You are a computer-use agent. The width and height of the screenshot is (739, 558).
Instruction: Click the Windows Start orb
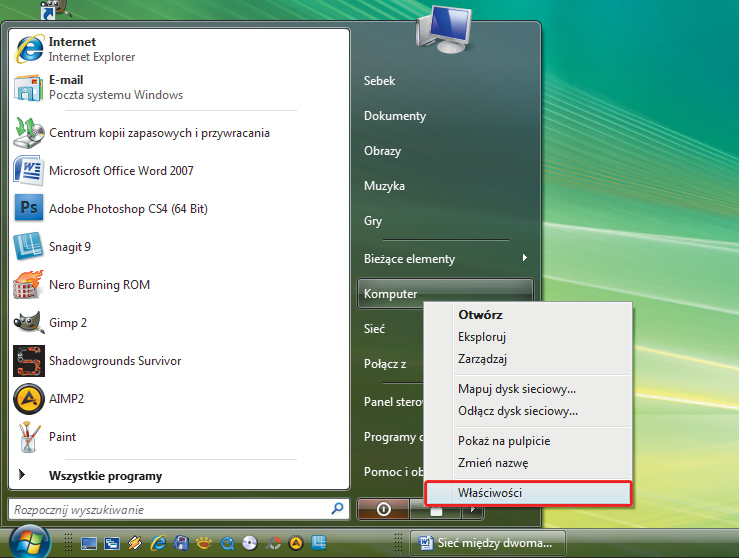tap(32, 541)
